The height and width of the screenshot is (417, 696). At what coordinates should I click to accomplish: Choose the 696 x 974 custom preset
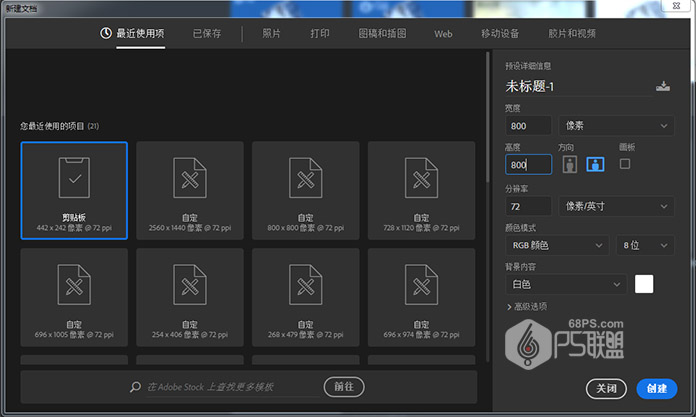(x=422, y=297)
